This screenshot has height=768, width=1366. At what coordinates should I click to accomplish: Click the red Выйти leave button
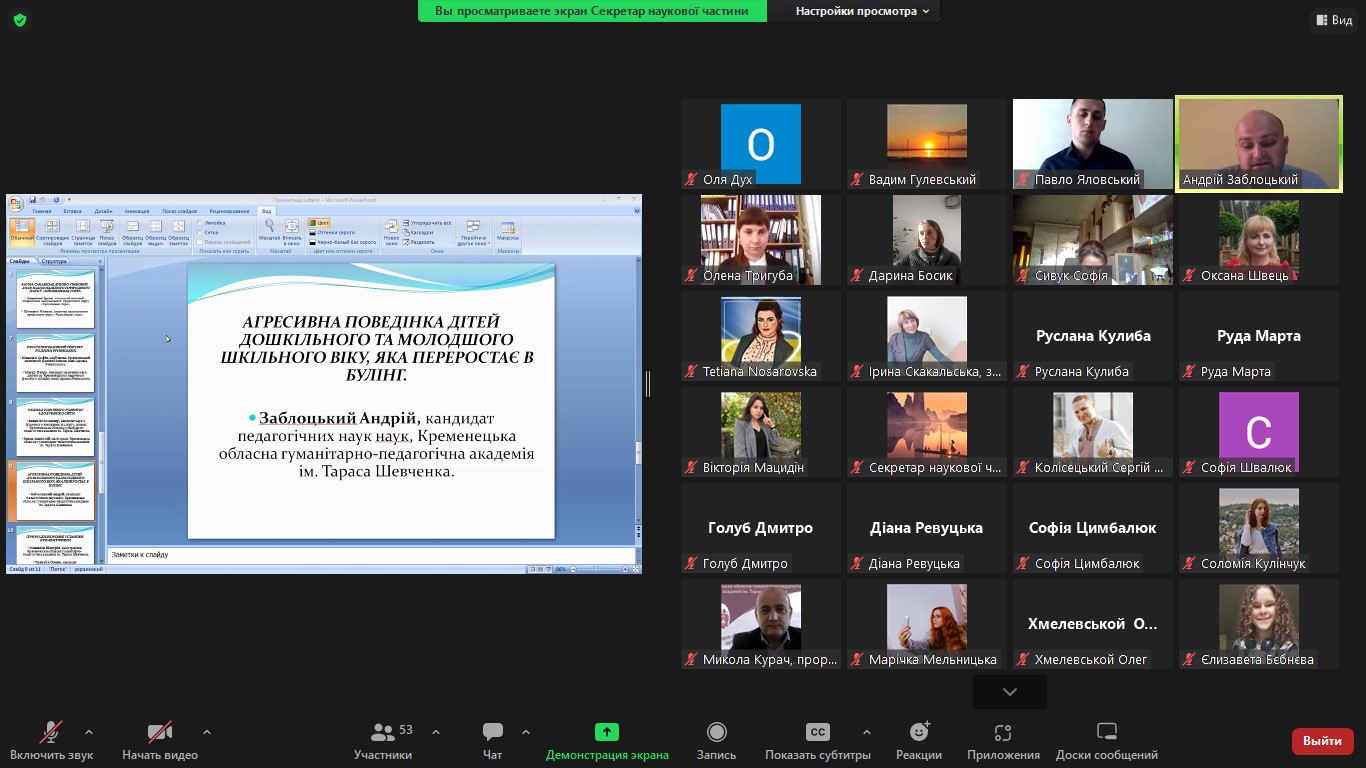pos(1322,741)
